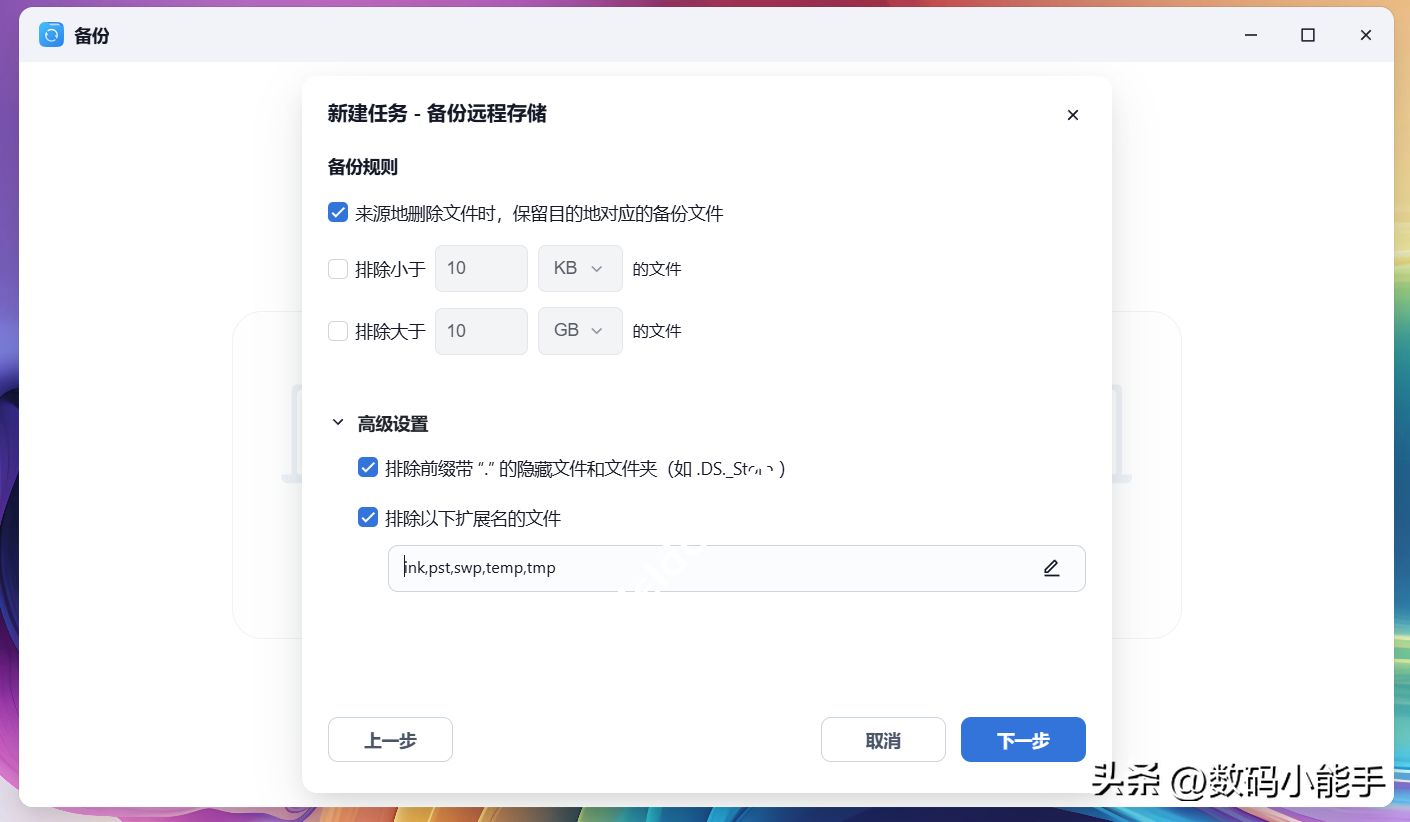The height and width of the screenshot is (822, 1410).
Task: Maximize the 备份 window
Action: pos(1308,35)
